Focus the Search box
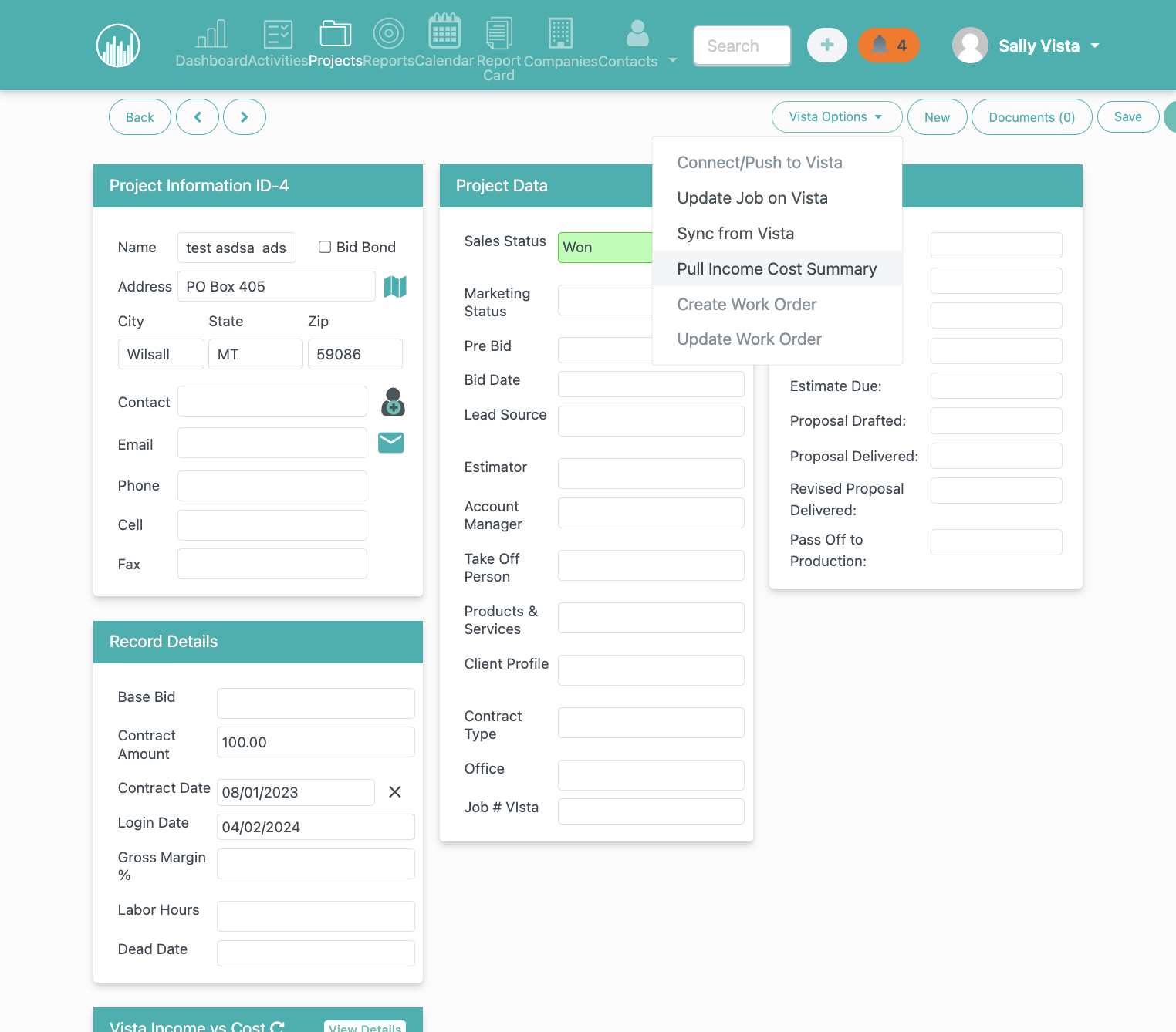Image resolution: width=1176 pixels, height=1032 pixels. (x=742, y=46)
